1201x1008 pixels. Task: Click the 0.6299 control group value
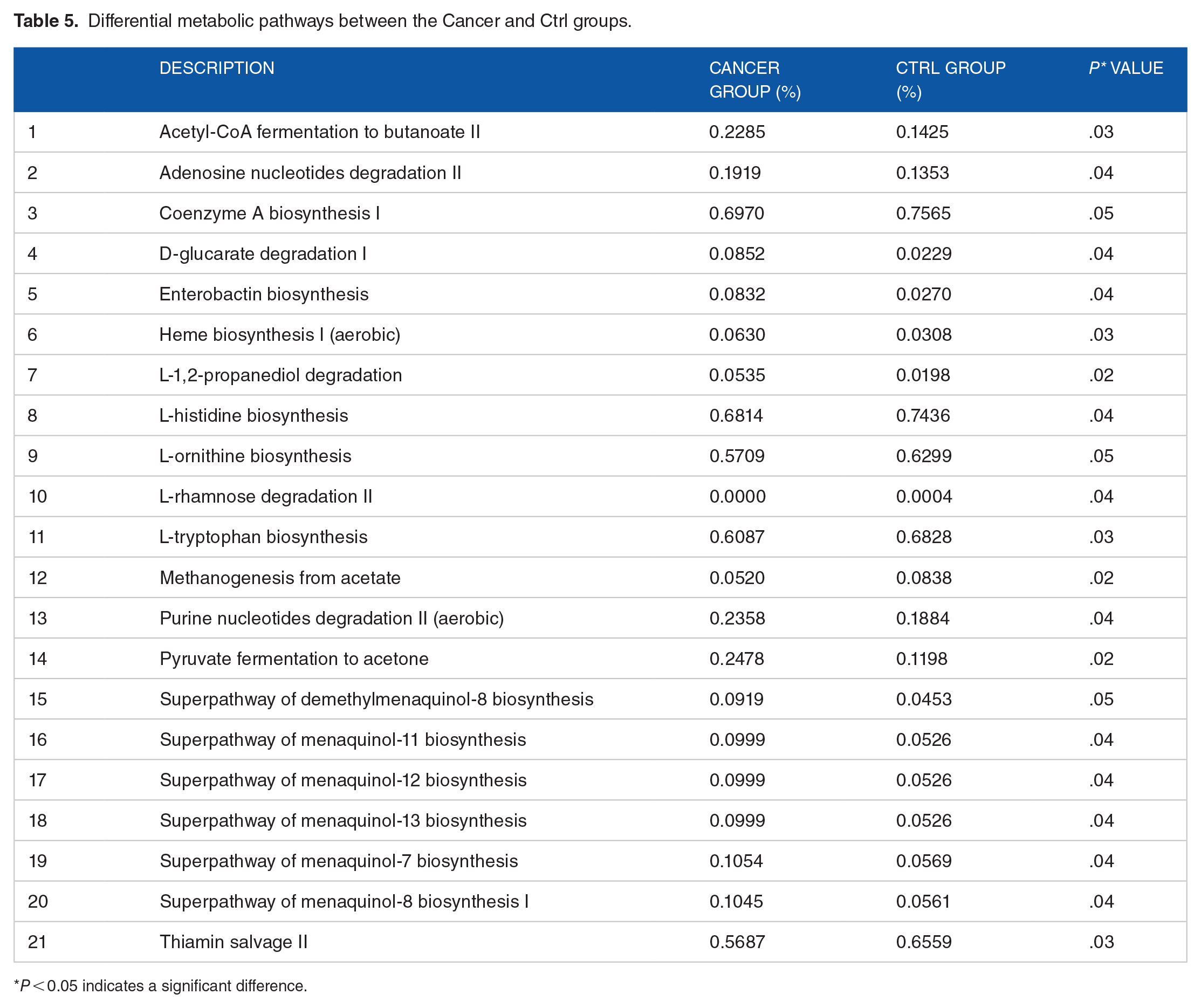click(x=924, y=456)
